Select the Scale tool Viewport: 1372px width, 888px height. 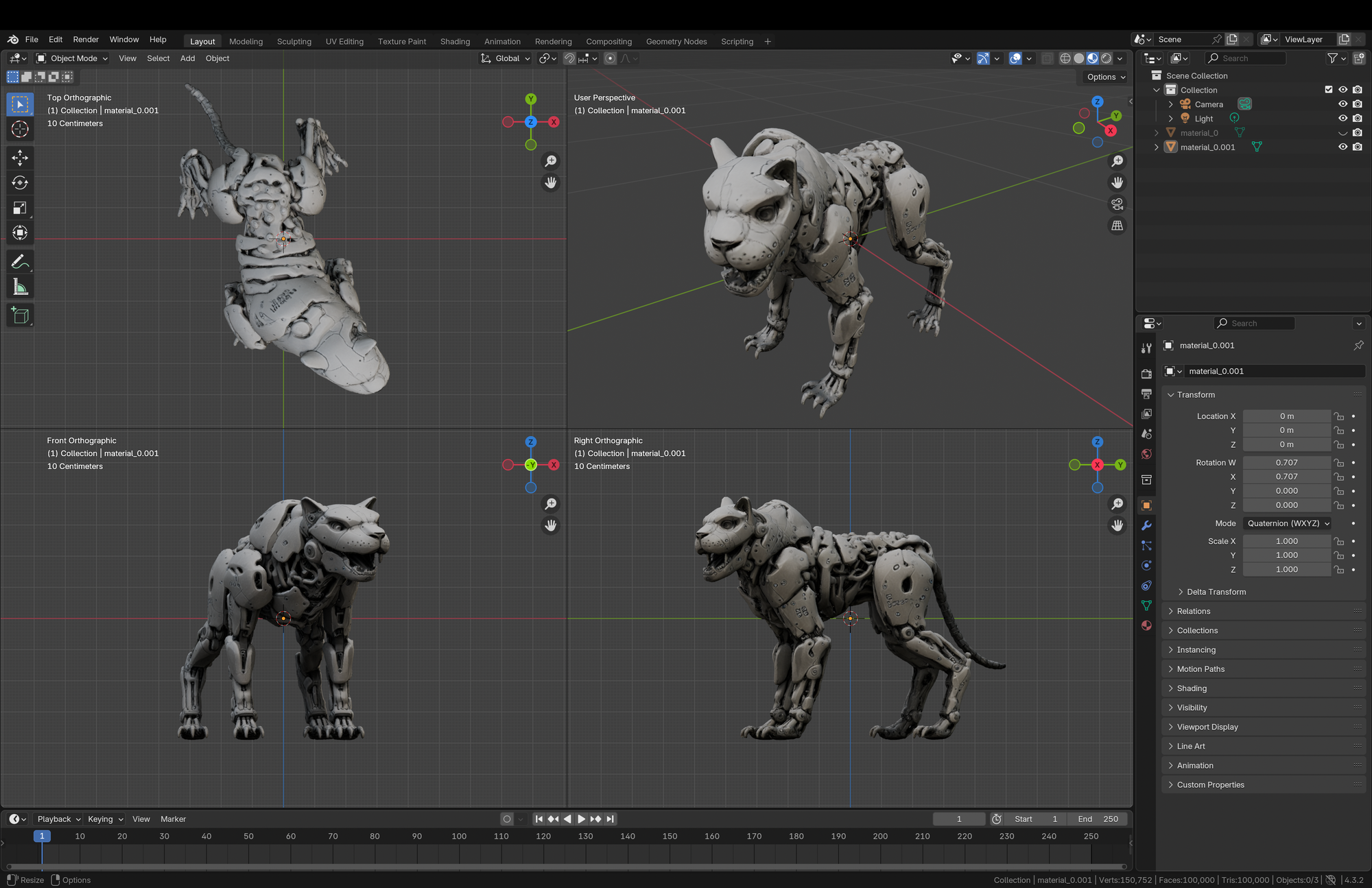coord(20,208)
